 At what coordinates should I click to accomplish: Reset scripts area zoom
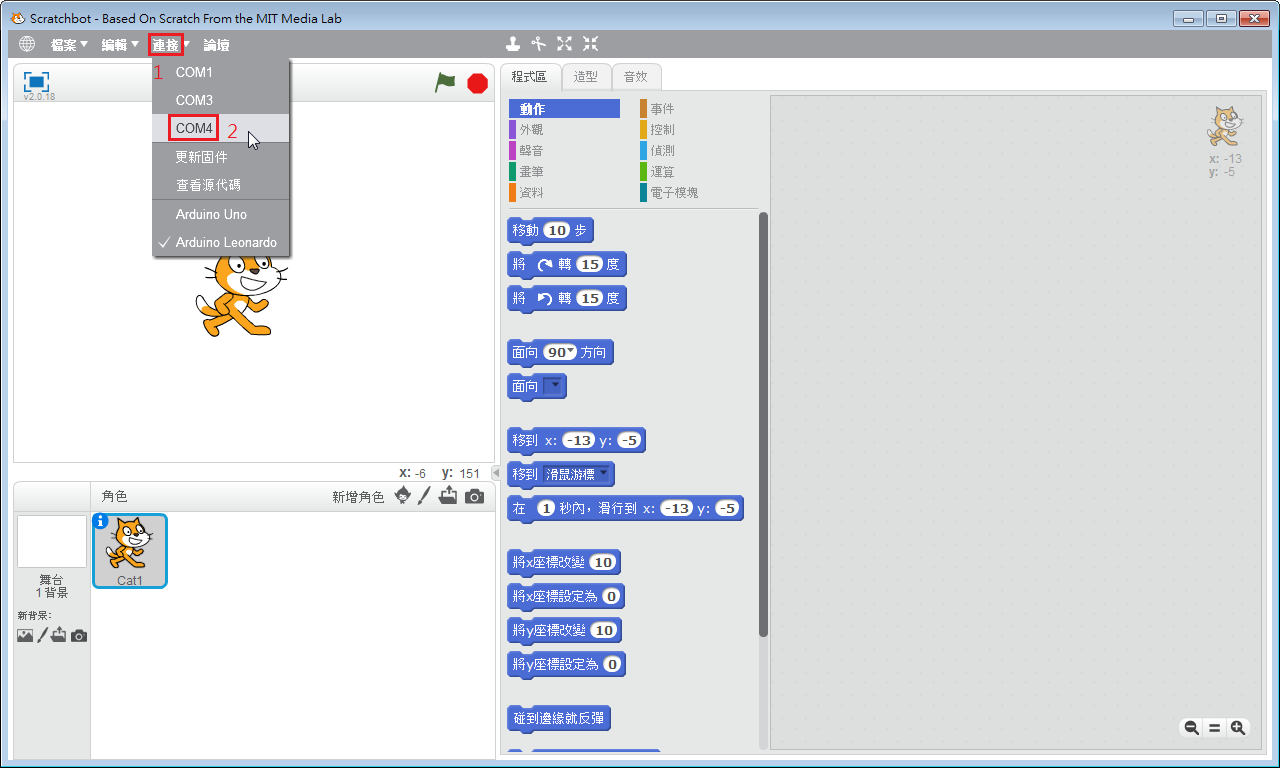[x=1215, y=728]
